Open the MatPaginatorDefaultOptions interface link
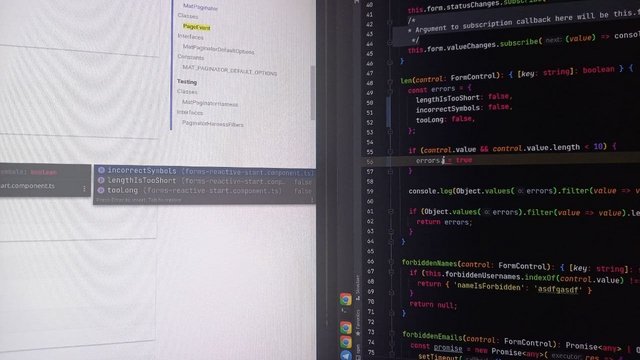Viewport: 640px width, 360px height. point(218,49)
